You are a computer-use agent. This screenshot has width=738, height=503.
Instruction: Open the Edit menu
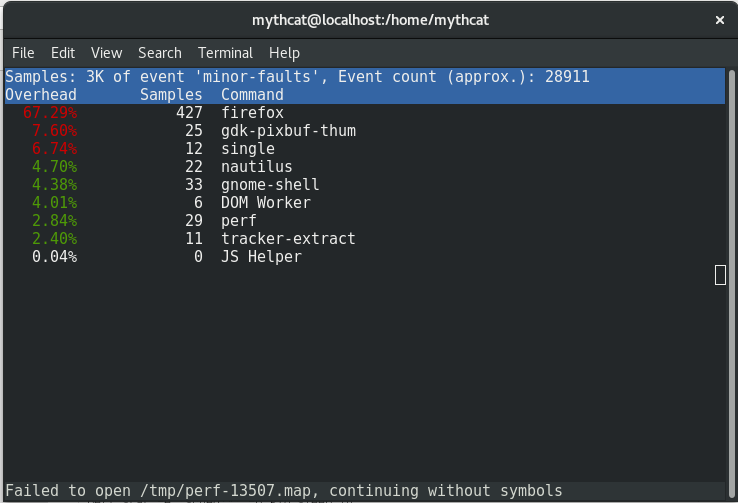[x=63, y=53]
